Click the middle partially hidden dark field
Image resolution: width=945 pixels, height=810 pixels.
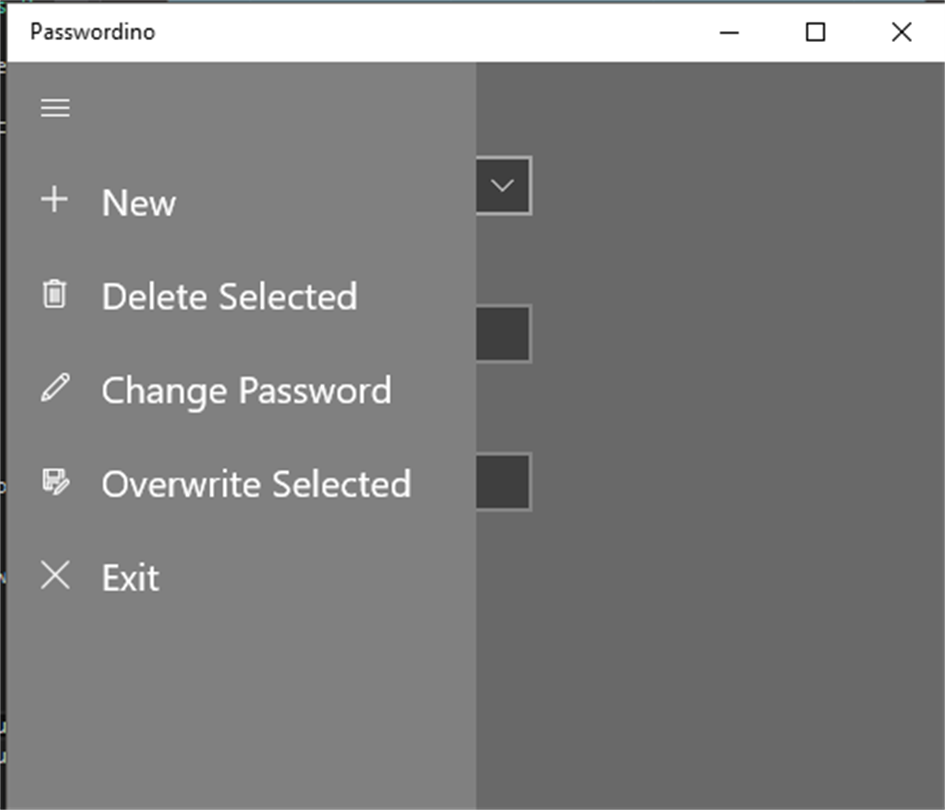tap(503, 334)
